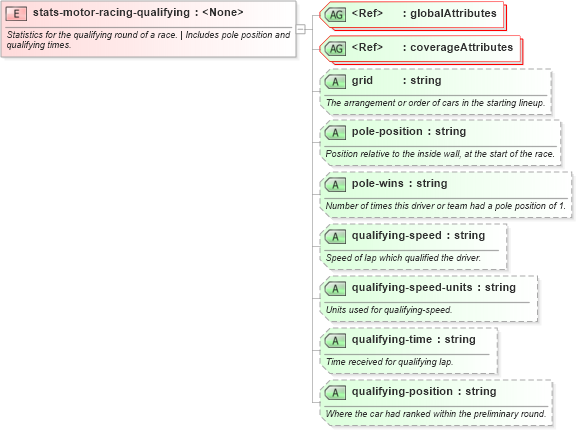The height and width of the screenshot is (430, 576).
Task: Select the 'qualifying-position : string' attribute name
Action: pos(424,392)
